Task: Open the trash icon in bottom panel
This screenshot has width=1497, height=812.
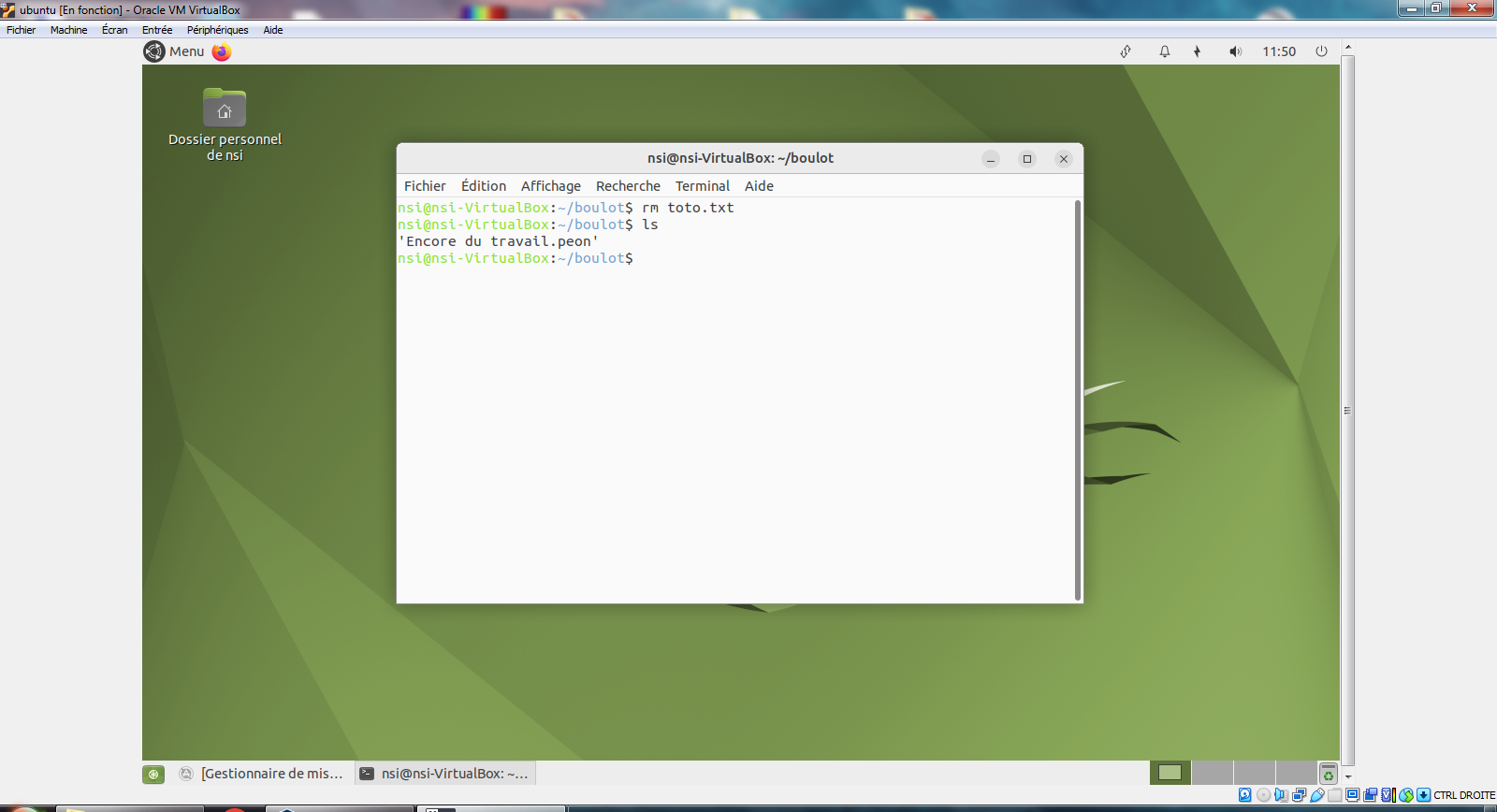Action: [1328, 774]
